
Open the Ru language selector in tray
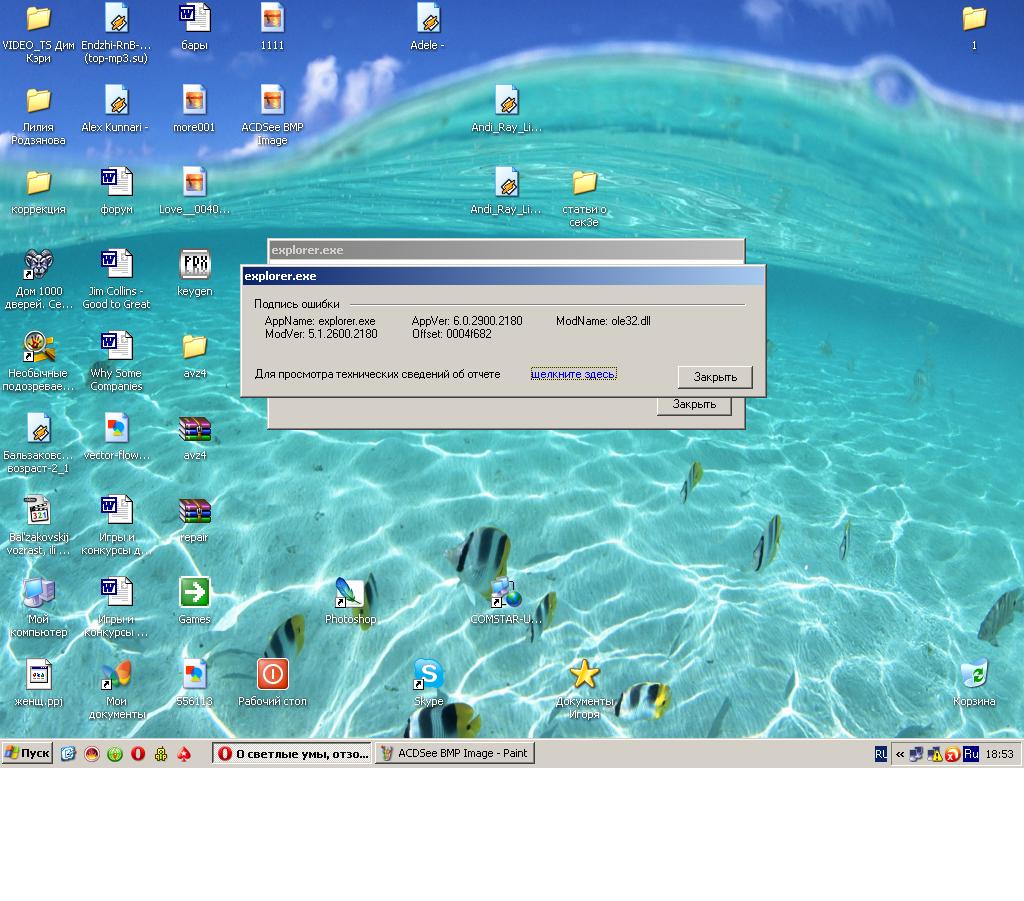[x=970, y=754]
